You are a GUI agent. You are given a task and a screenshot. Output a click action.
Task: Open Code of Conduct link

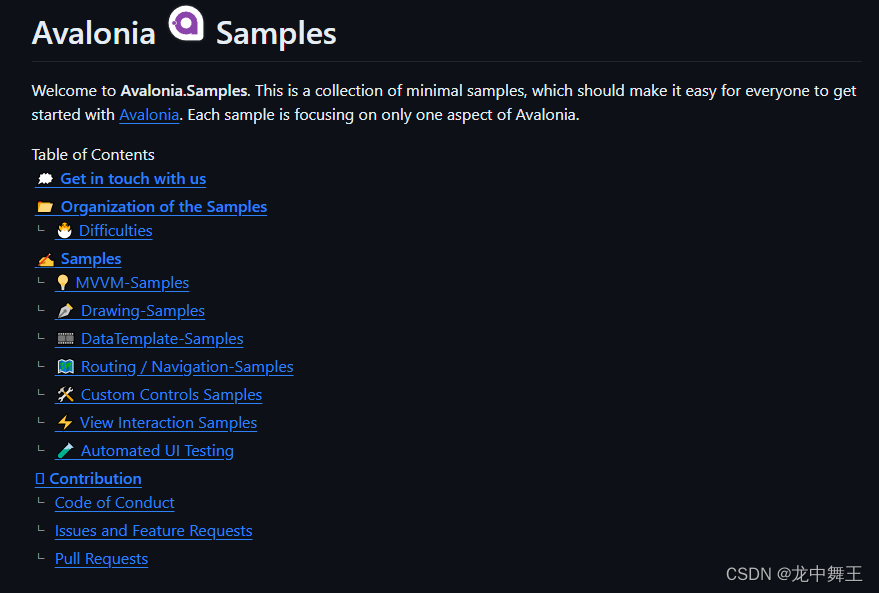click(114, 503)
